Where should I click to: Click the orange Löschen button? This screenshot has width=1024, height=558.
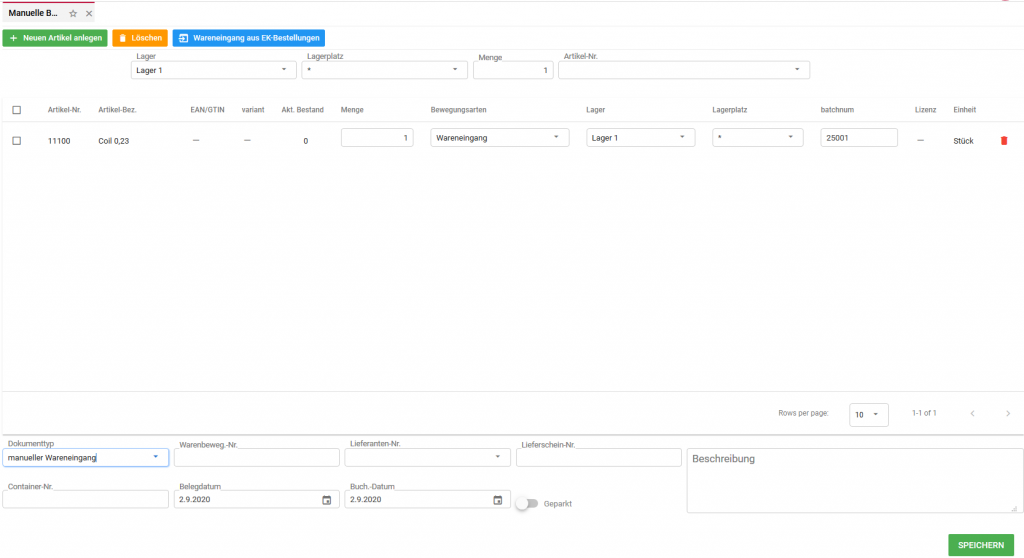point(140,38)
